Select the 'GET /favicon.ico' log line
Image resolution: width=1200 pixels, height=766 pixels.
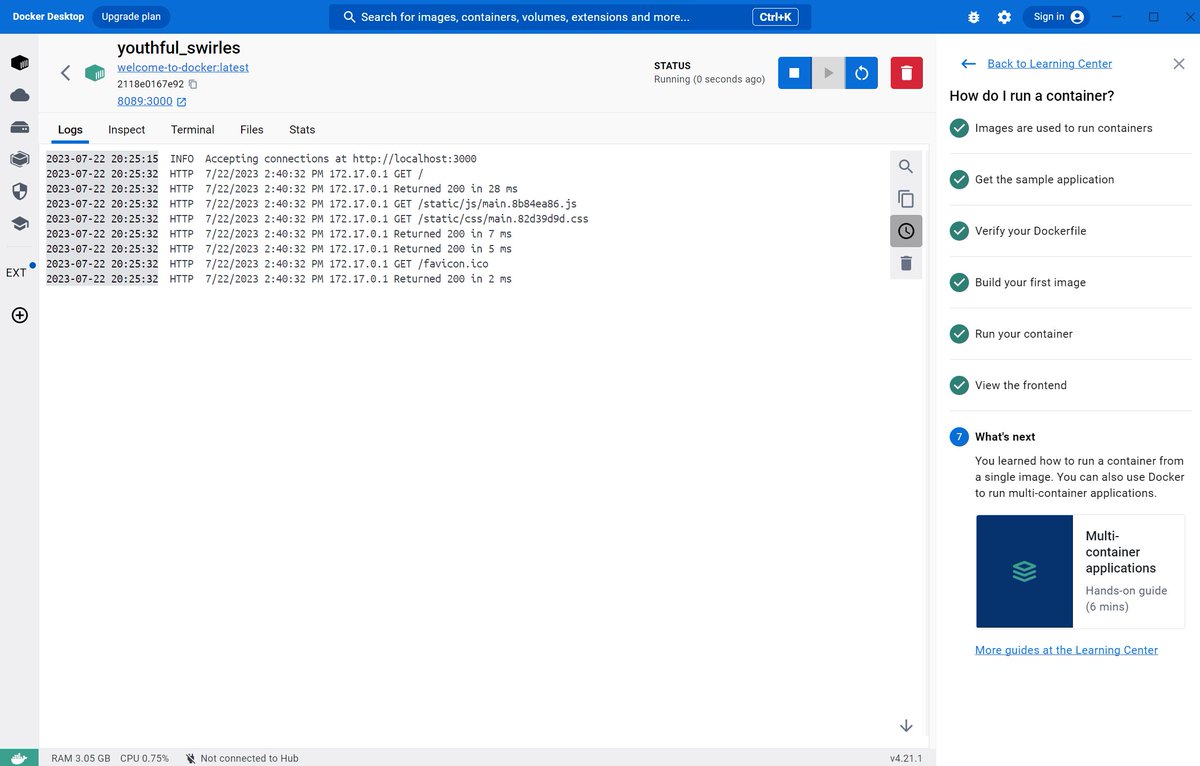pos(267,264)
